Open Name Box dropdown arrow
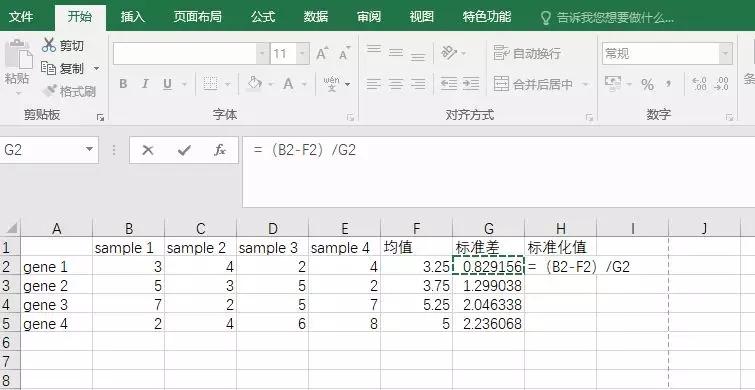Viewport: 755px width, 390px height. (x=90, y=149)
